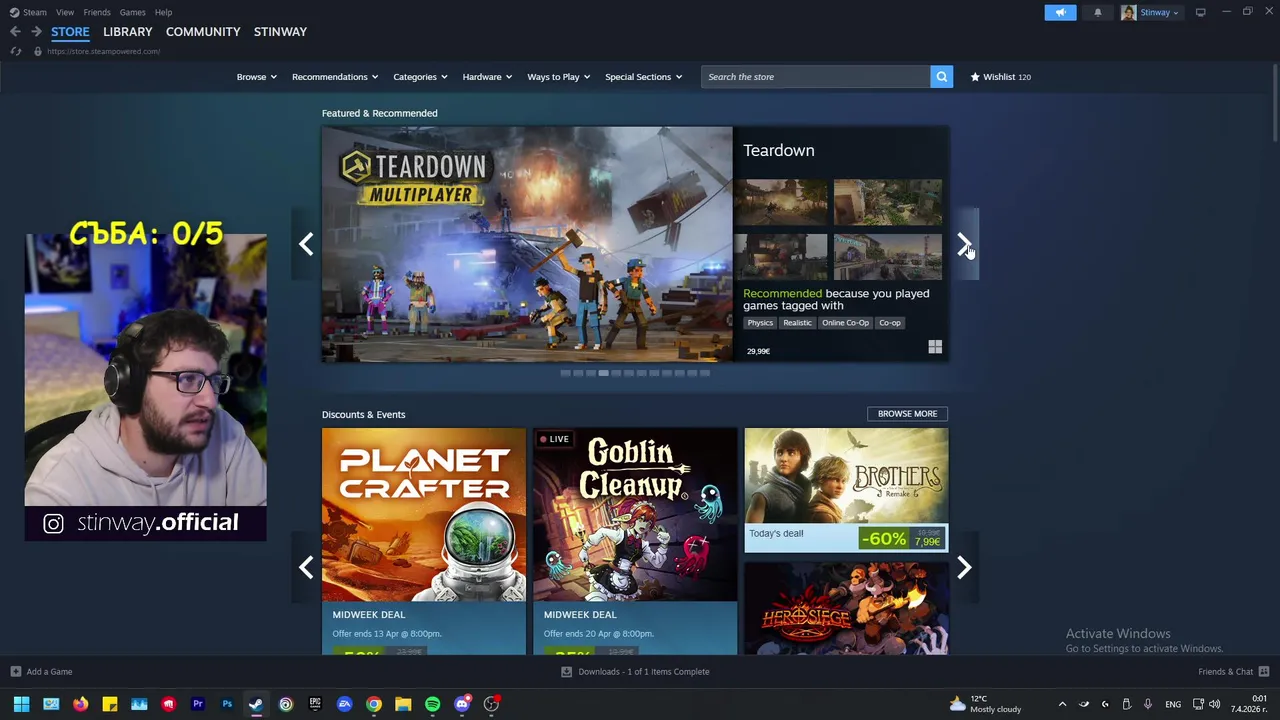This screenshot has width=1280, height=720.
Task: Open the Wishlist link
Action: [x=1000, y=77]
